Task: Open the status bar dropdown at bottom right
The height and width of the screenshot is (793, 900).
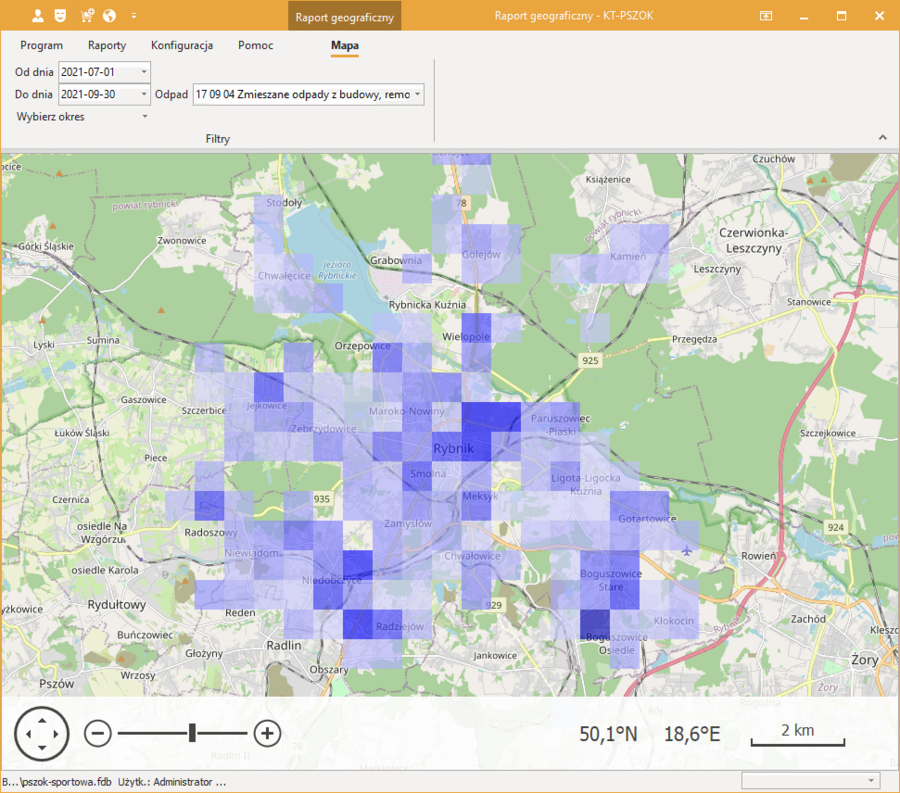Action: pos(871,780)
